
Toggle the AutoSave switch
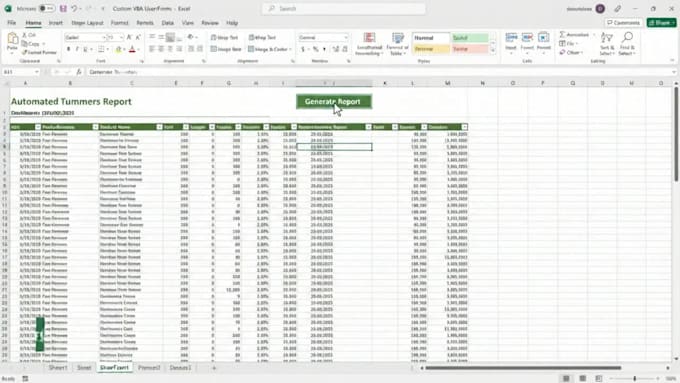pos(46,8)
